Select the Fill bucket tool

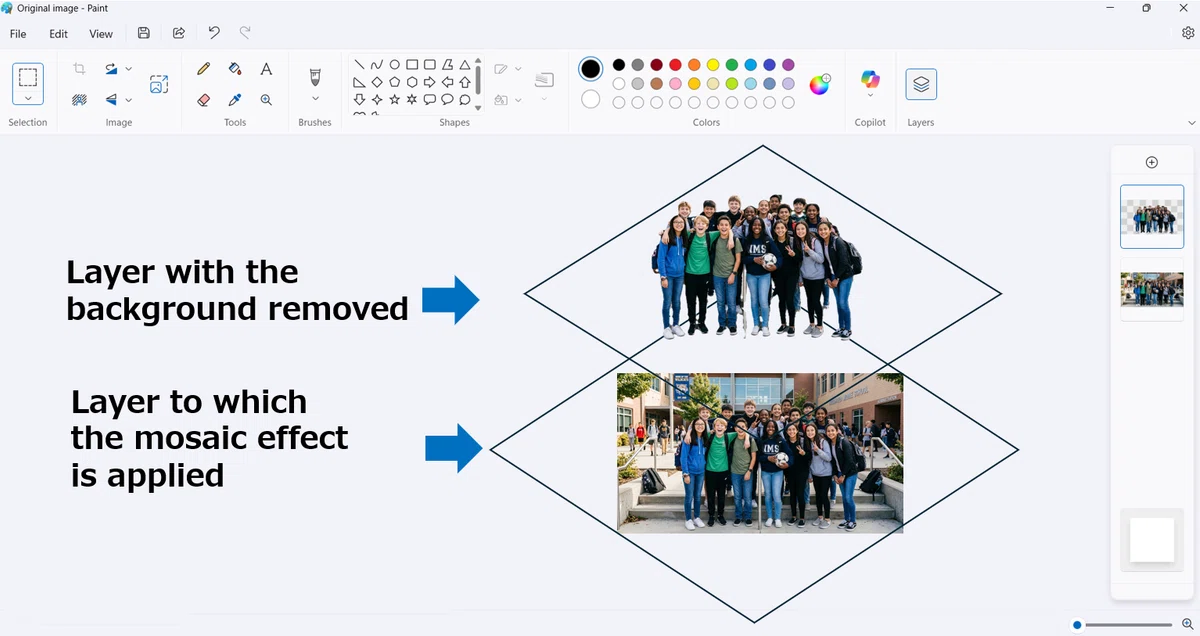point(235,69)
